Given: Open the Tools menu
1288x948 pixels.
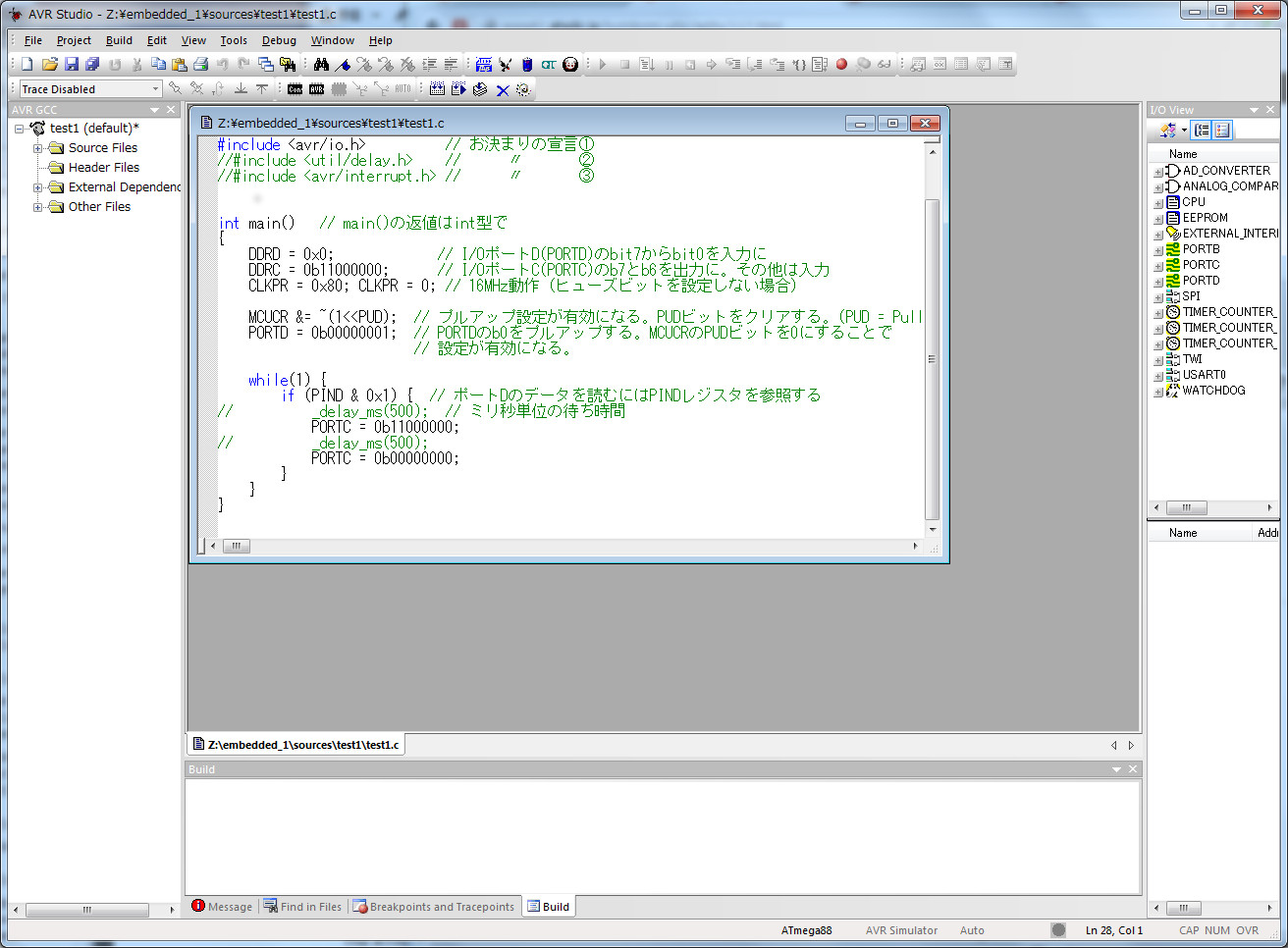Looking at the screenshot, I should tap(234, 40).
